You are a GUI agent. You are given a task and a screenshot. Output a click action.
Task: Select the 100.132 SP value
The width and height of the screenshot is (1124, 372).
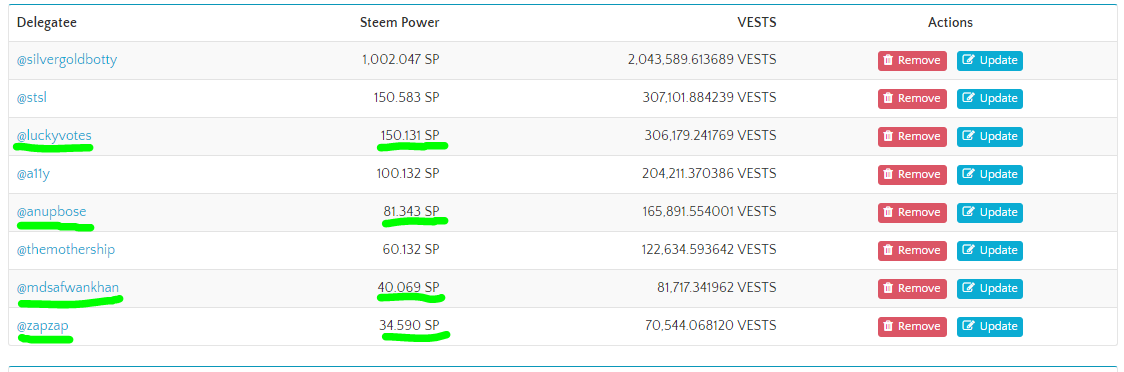(408, 173)
